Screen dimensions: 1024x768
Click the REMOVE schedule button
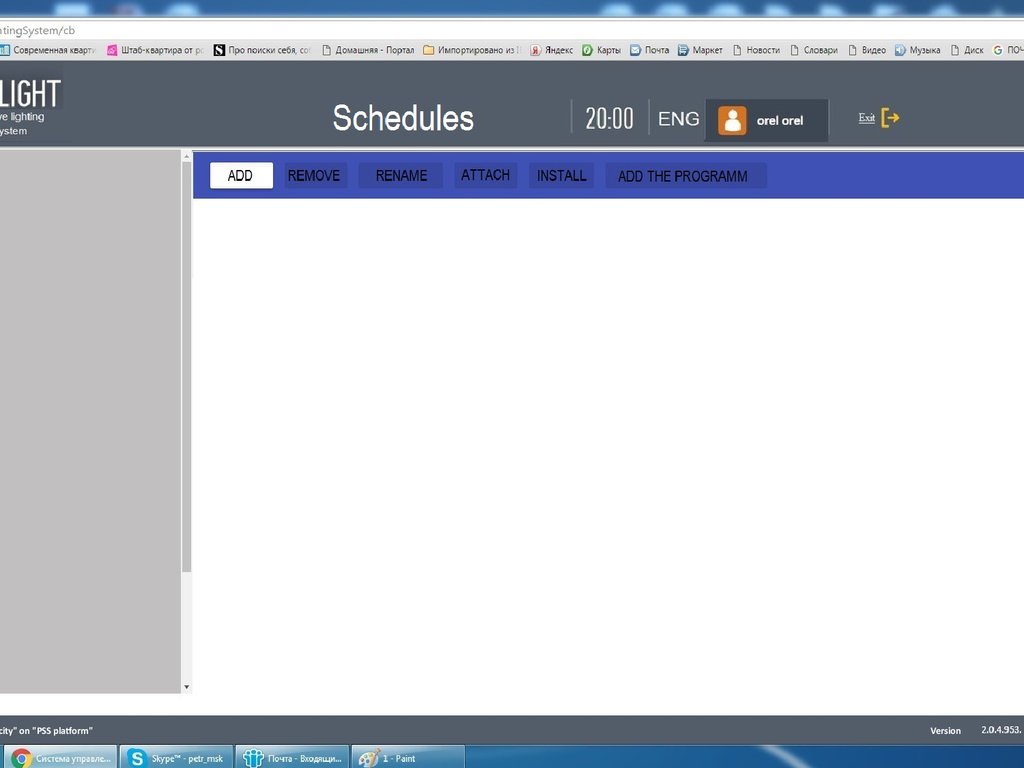point(314,176)
